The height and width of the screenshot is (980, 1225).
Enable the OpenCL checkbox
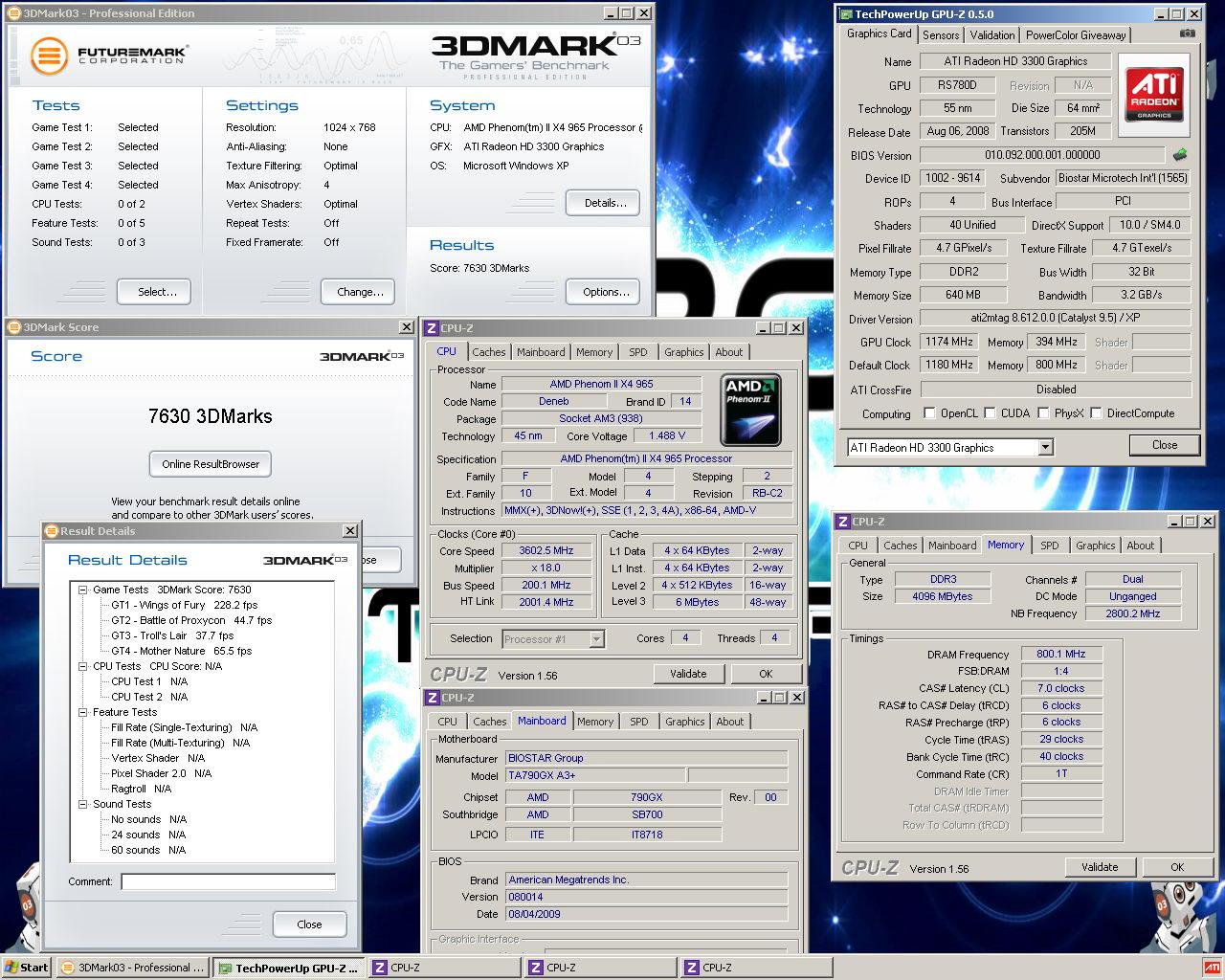(x=929, y=413)
